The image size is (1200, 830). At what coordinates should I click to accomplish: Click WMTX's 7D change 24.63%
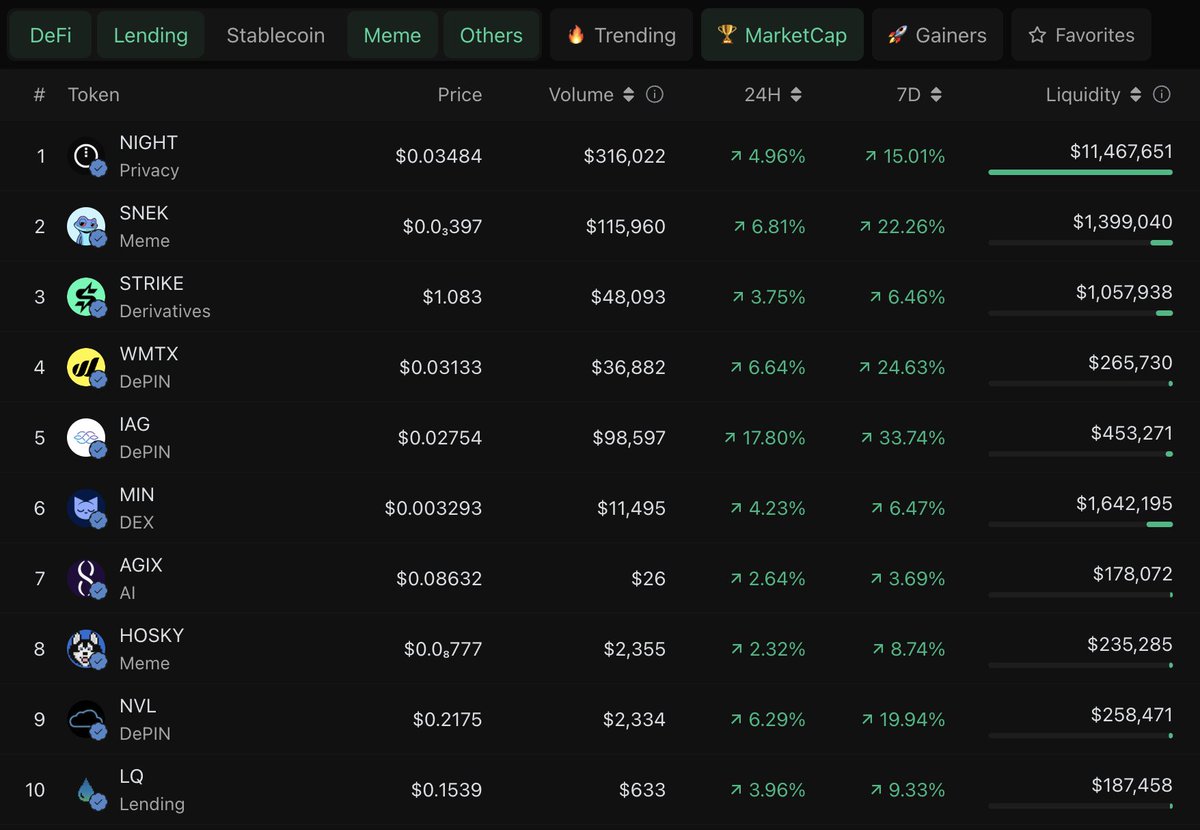pos(901,367)
